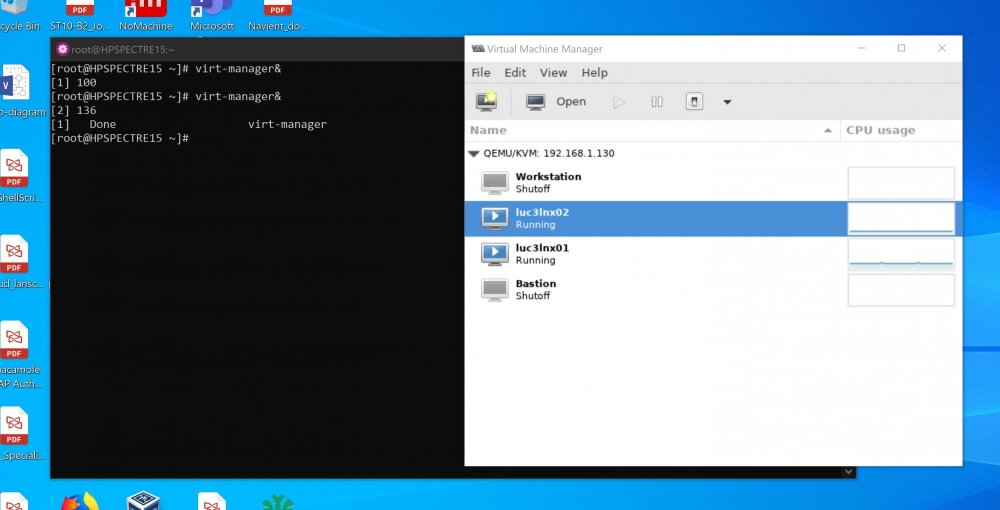This screenshot has height=510, width=1000.
Task: Click the Workstation CPU usage graph
Action: 901,183
